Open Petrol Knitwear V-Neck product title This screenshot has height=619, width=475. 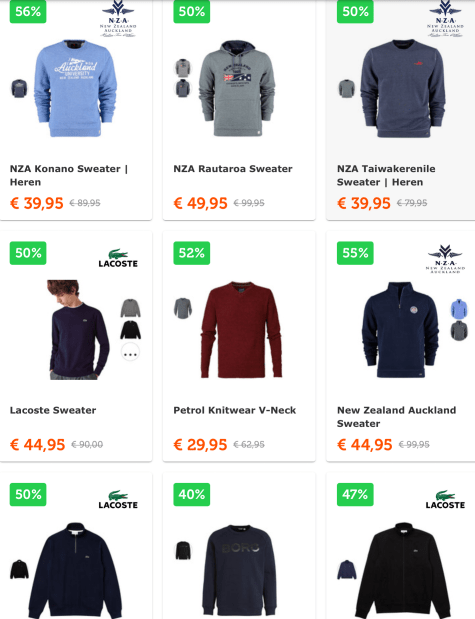click(235, 410)
